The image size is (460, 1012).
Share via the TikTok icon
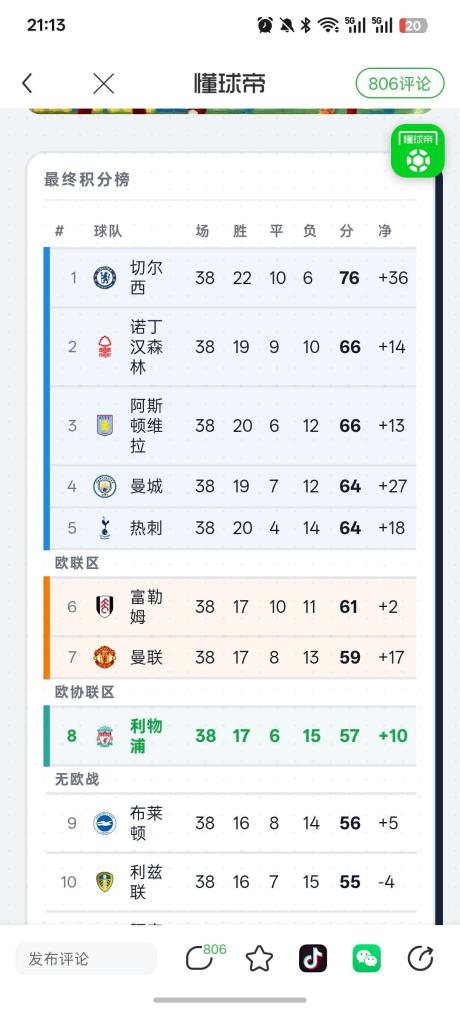point(313,958)
